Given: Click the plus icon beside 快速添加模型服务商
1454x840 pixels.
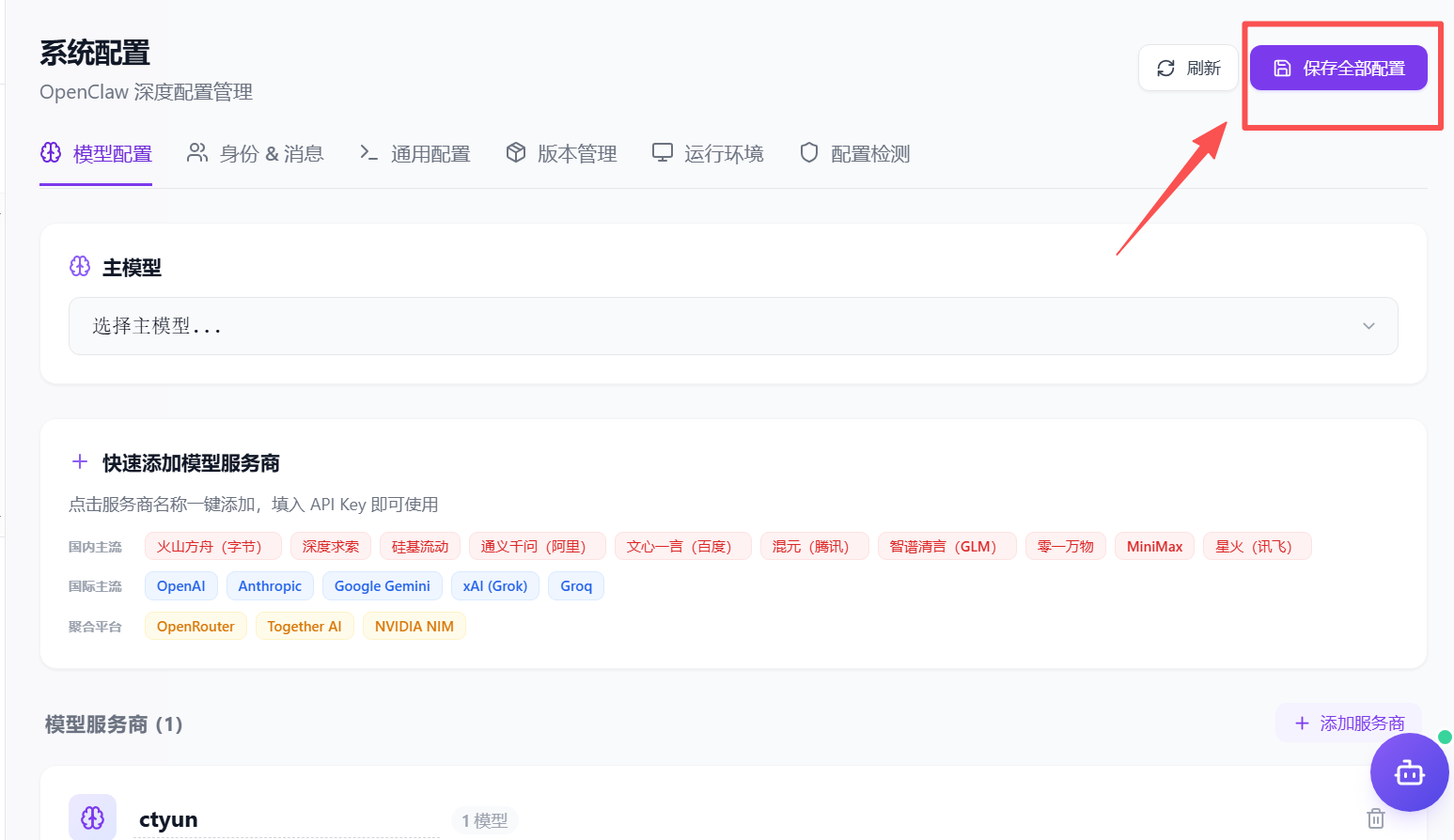Looking at the screenshot, I should (x=80, y=462).
